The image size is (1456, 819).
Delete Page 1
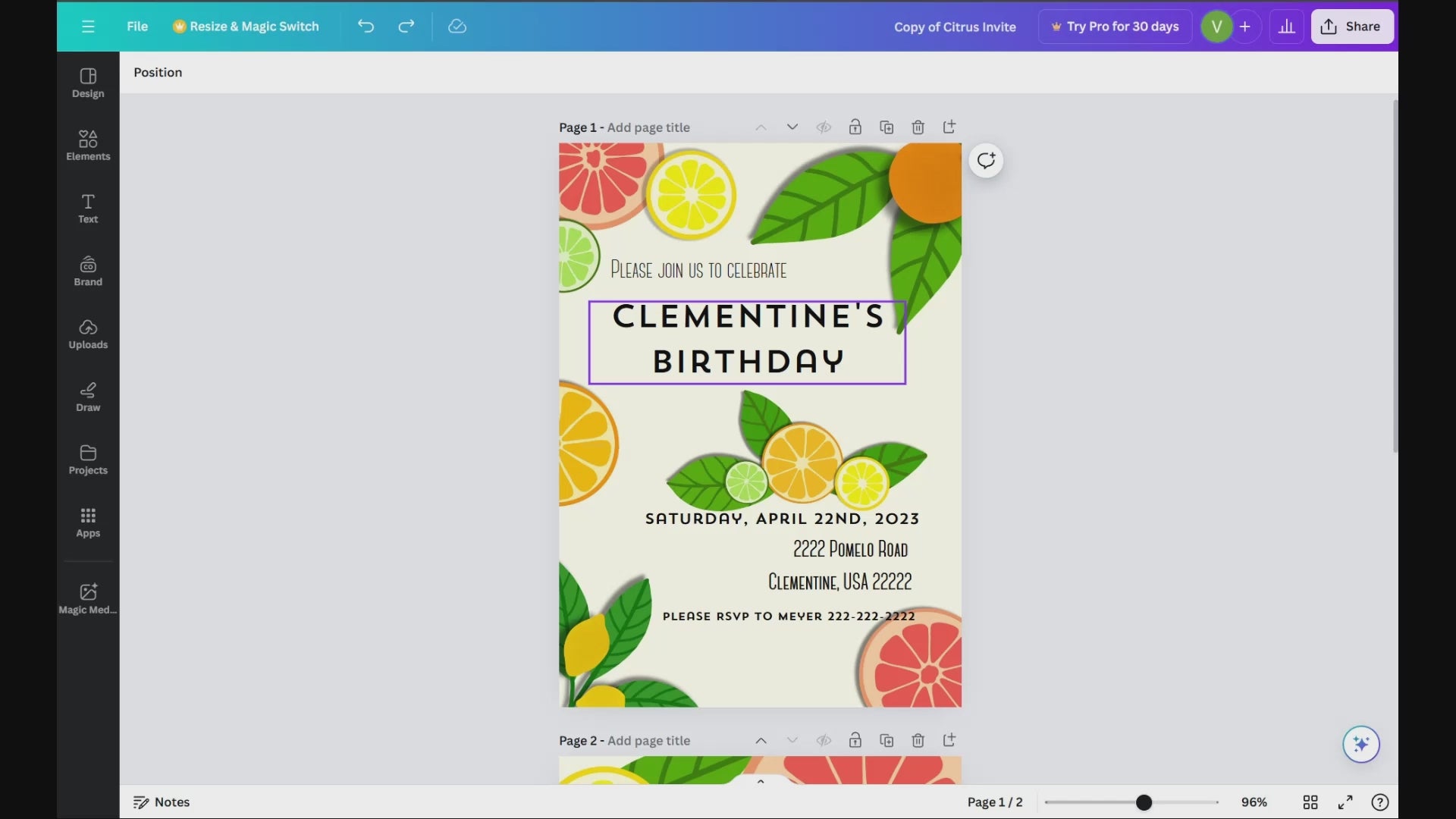[x=918, y=127]
